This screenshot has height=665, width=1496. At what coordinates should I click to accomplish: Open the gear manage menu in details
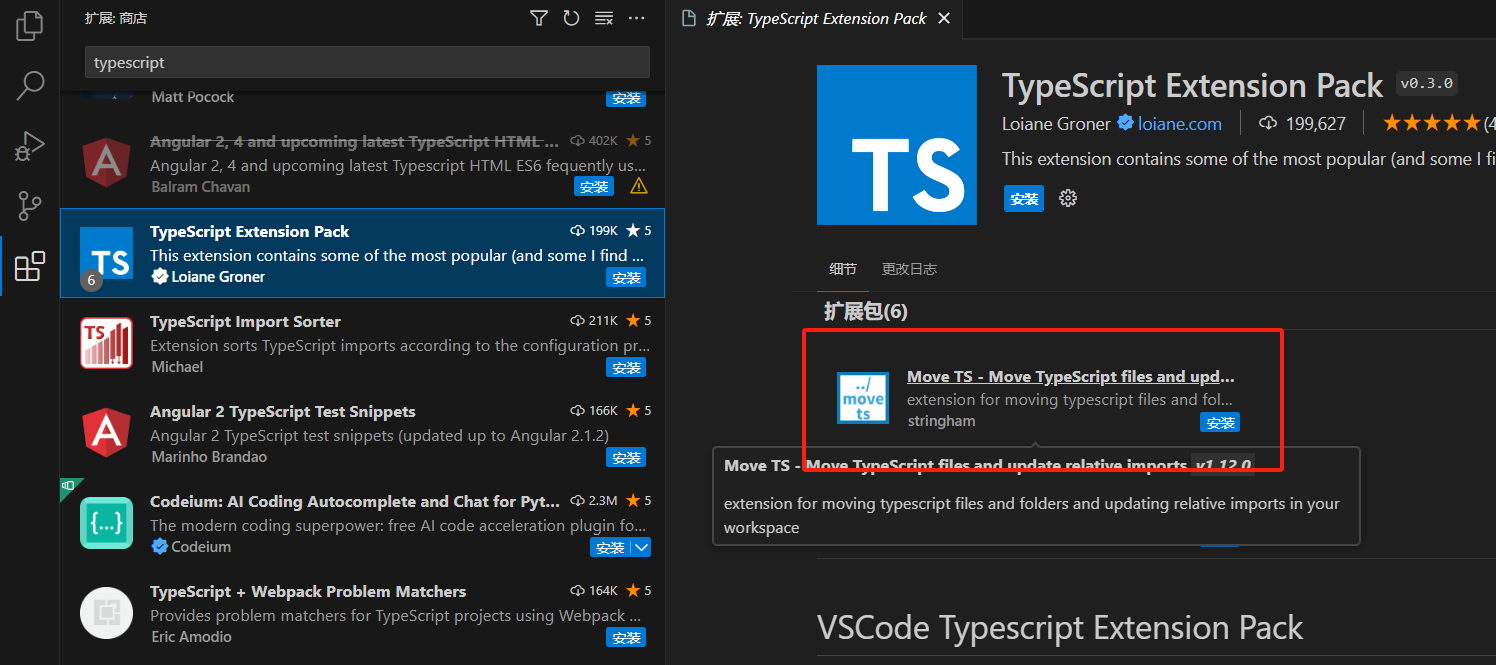coord(1068,198)
